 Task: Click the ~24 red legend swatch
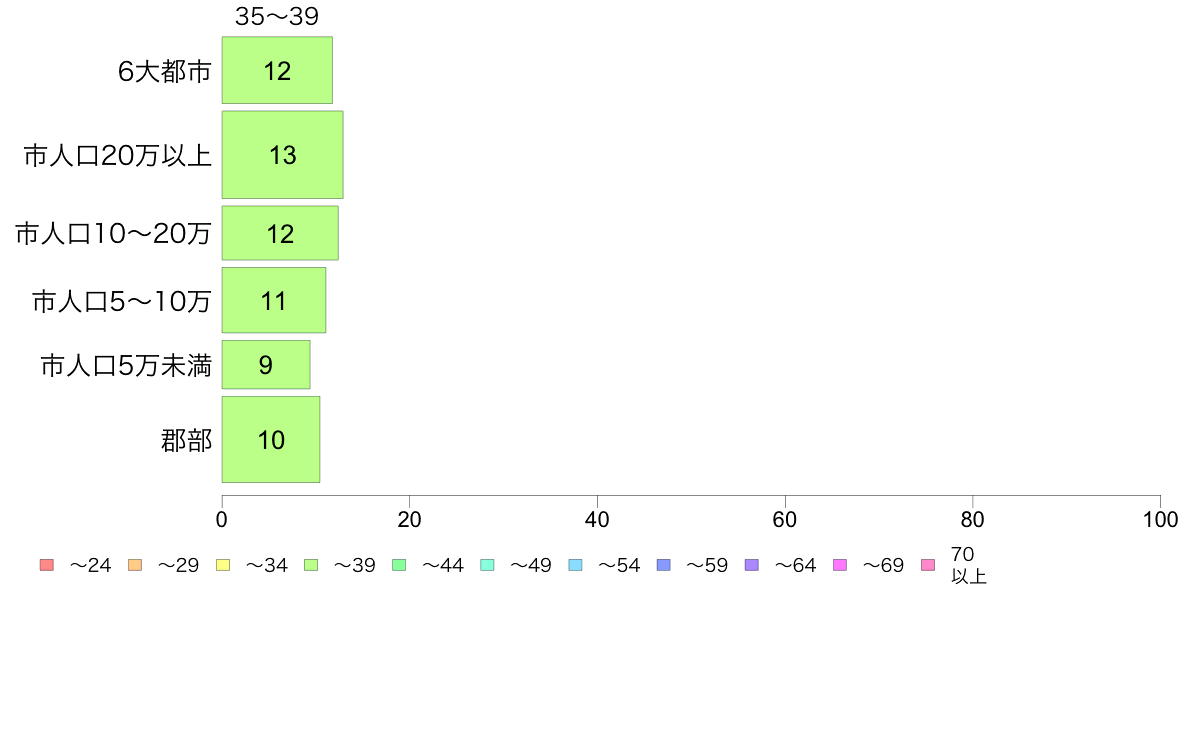(x=47, y=565)
